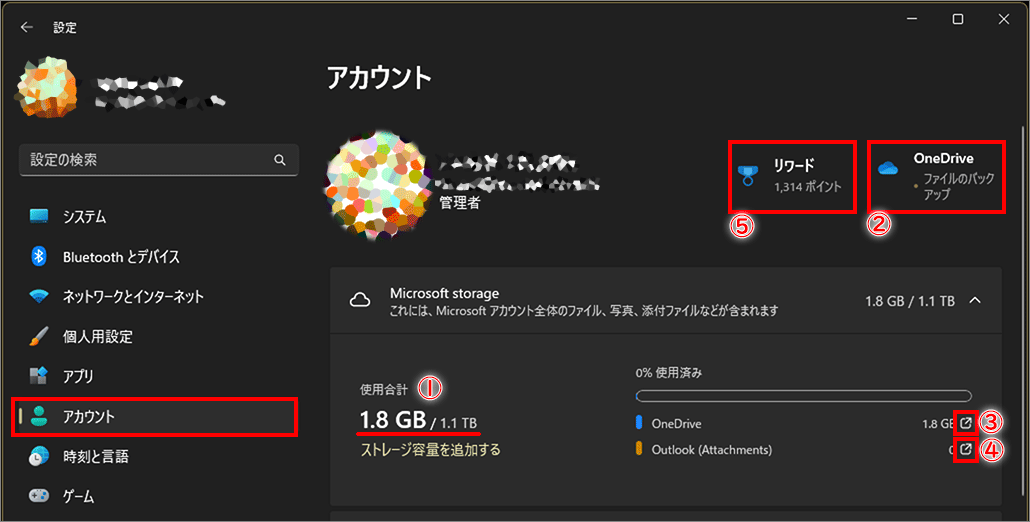Click the OneDrive blue legend marker
The width and height of the screenshot is (1030, 522).
click(638, 423)
